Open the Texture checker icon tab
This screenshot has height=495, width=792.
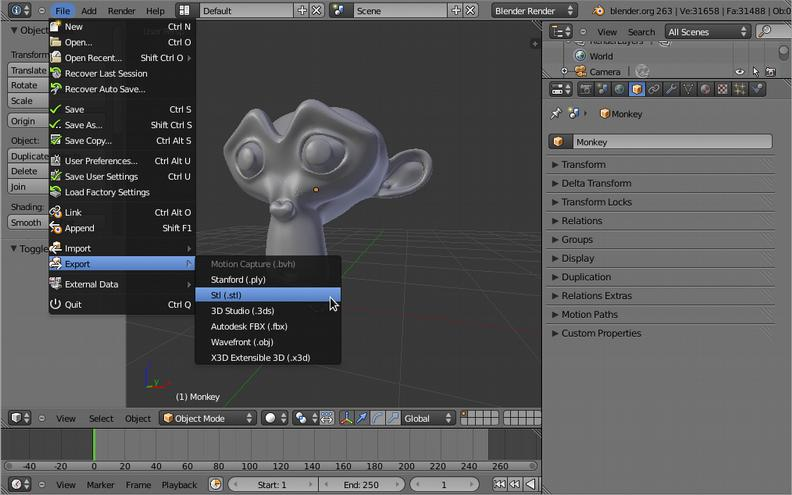point(722,89)
